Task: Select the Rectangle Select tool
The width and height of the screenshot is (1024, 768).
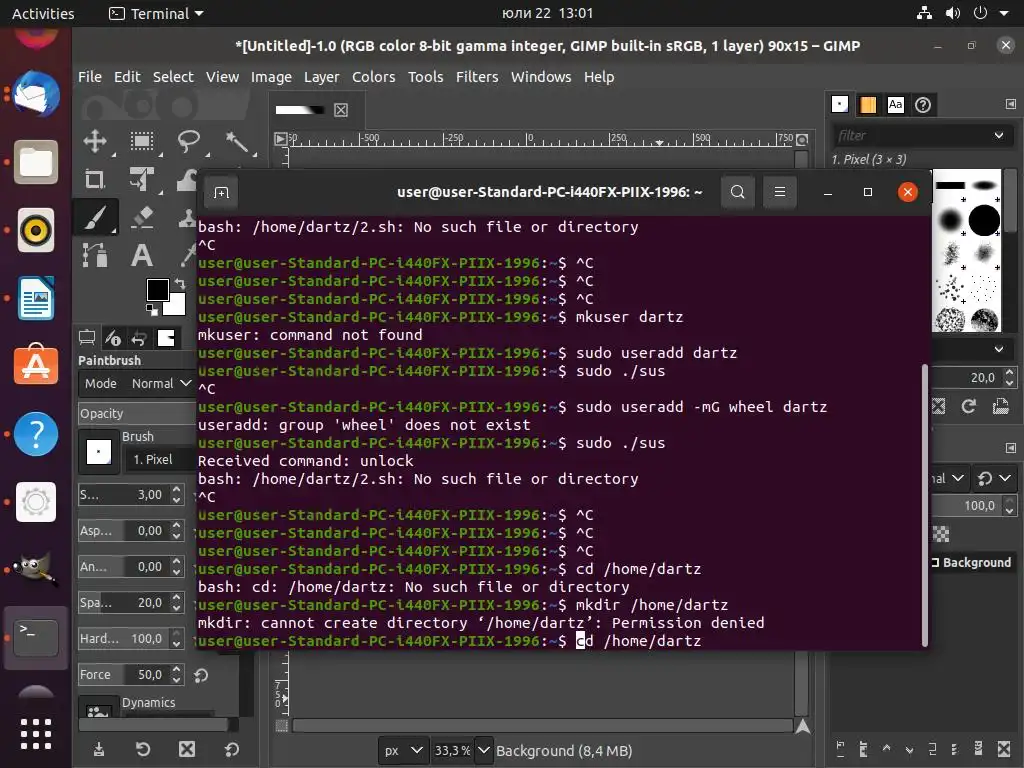Action: [x=142, y=141]
